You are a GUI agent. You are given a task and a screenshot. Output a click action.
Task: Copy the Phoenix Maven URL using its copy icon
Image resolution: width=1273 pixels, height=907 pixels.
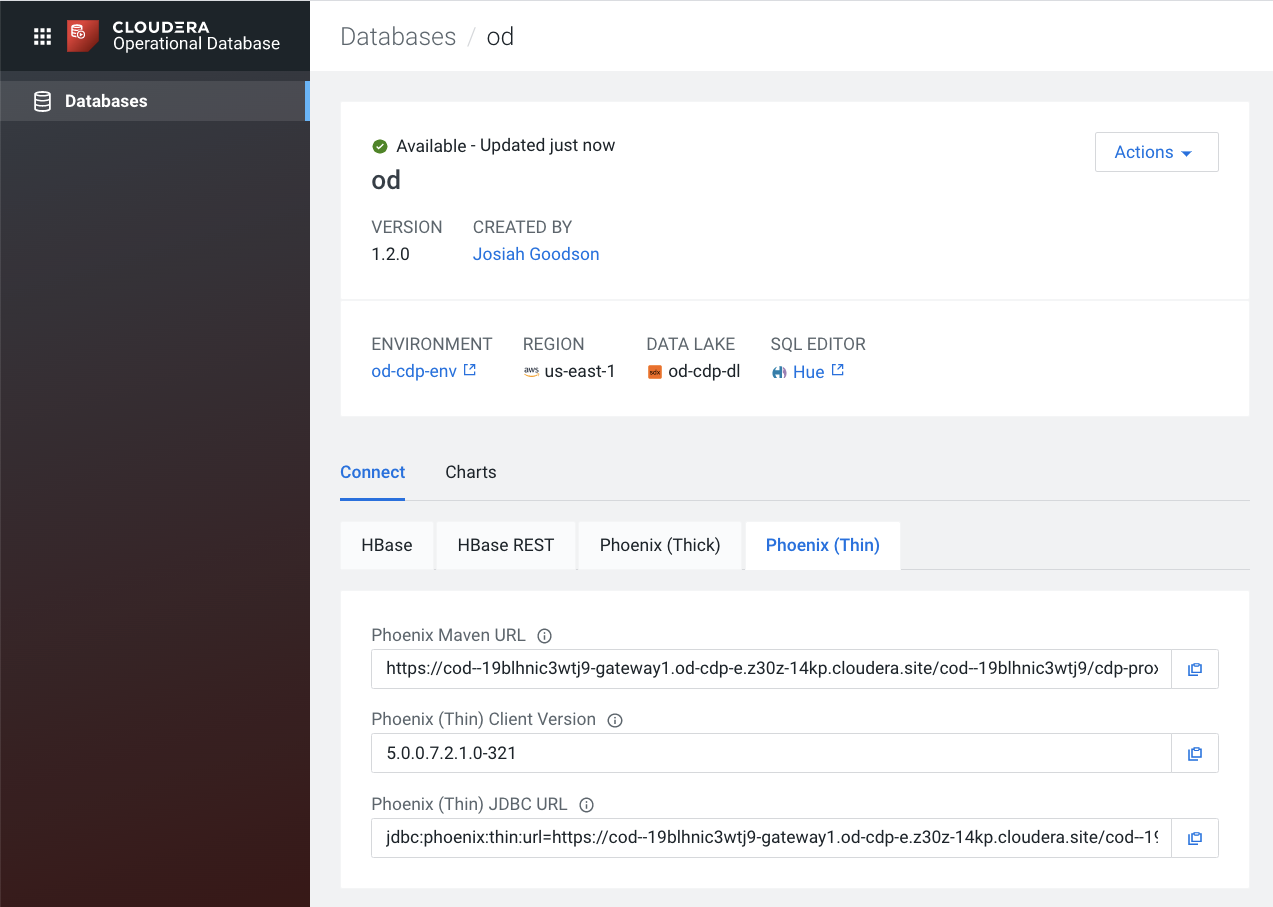(1194, 668)
